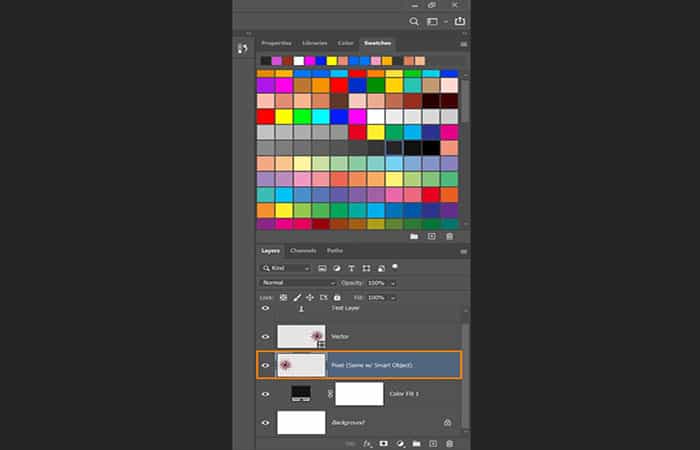Click Color Fill 1 mask link icon

[x=330, y=394]
